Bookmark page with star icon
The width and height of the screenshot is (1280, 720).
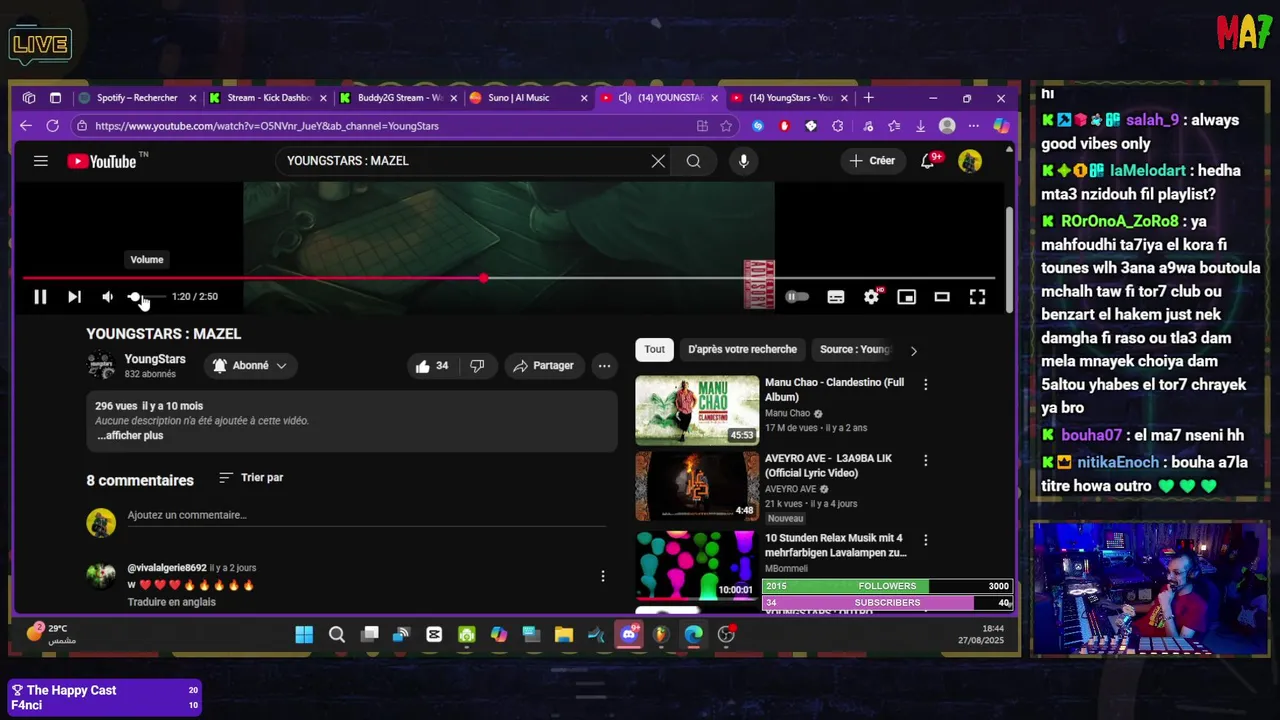[x=726, y=126]
